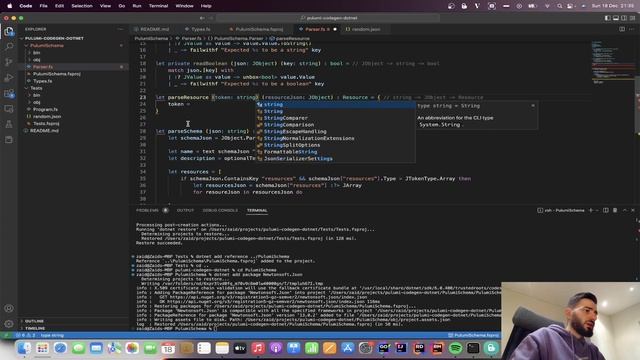Open the new terminal launch profile dropdown
The width and height of the screenshot is (640, 360).
click(x=597, y=210)
